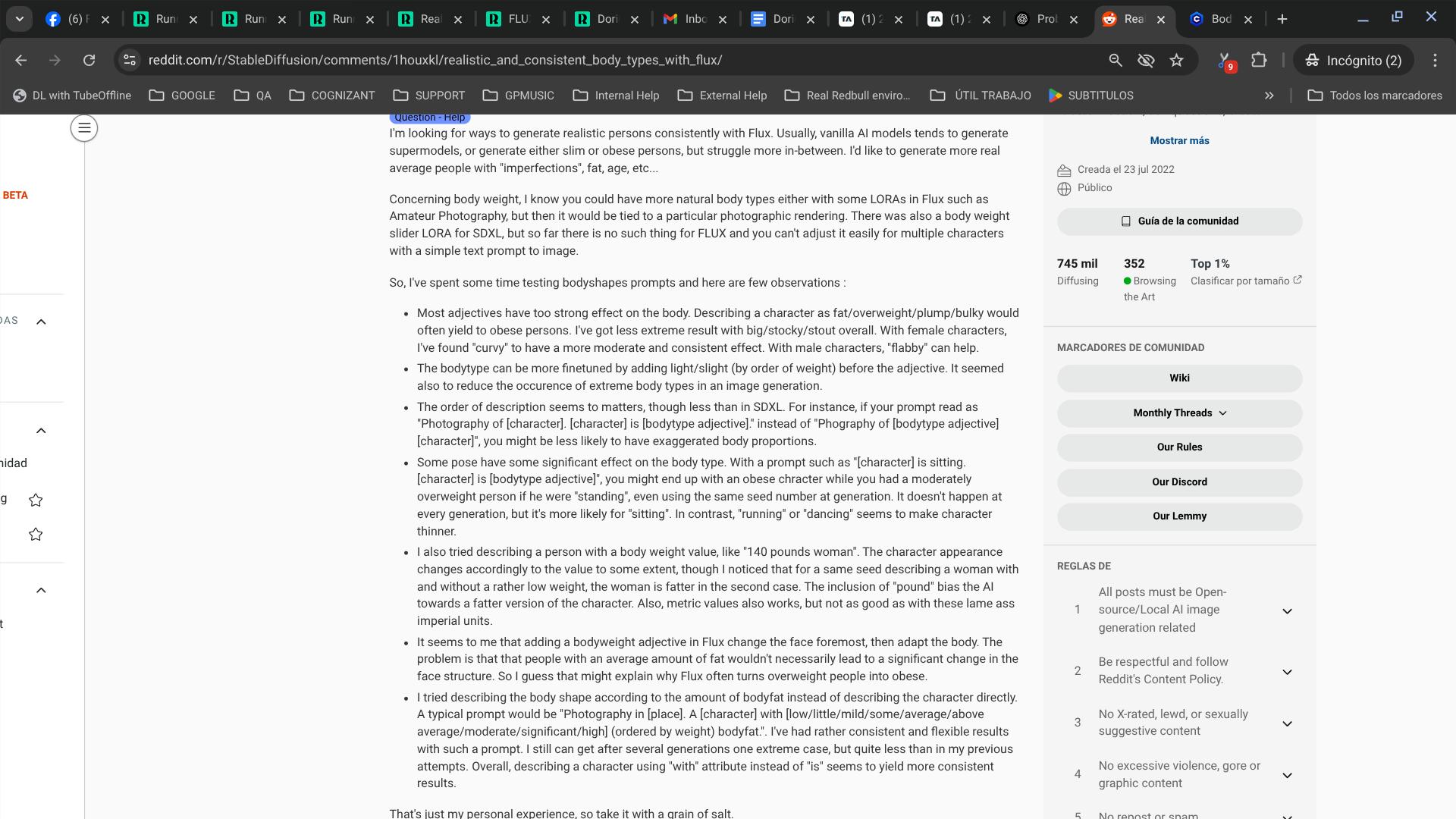Image resolution: width=1456 pixels, height=819 pixels.
Task: Click the 'Question - Help' post flair
Action: [x=430, y=118]
